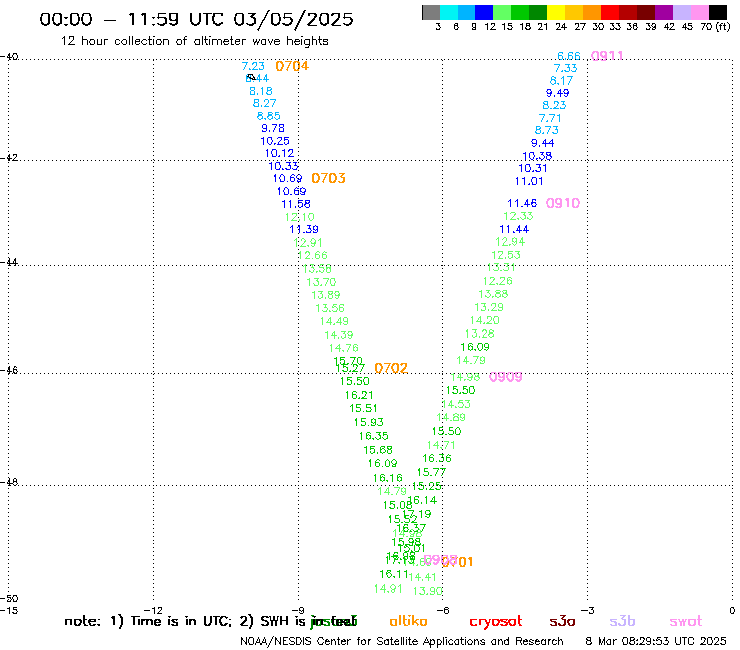Click the wave height value 13.70
Screen dimensions: 740x650
pyautogui.click(x=321, y=282)
